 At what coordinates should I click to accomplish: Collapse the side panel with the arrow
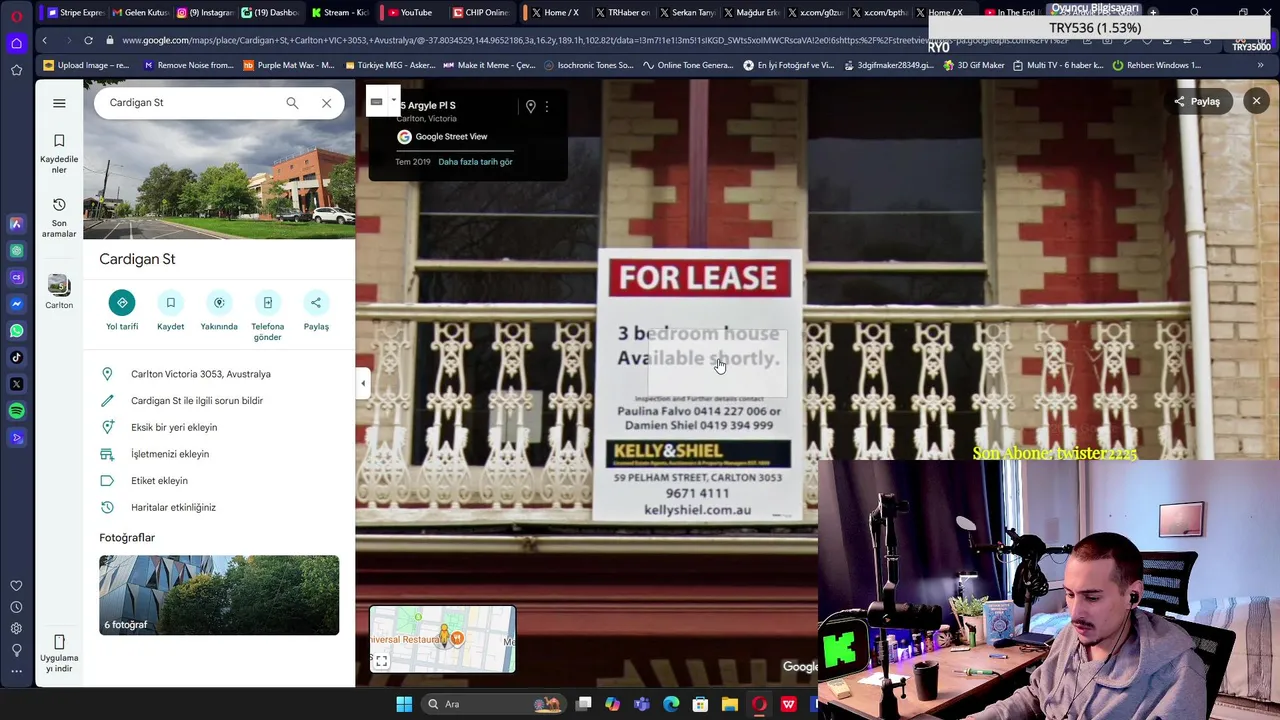click(x=363, y=383)
